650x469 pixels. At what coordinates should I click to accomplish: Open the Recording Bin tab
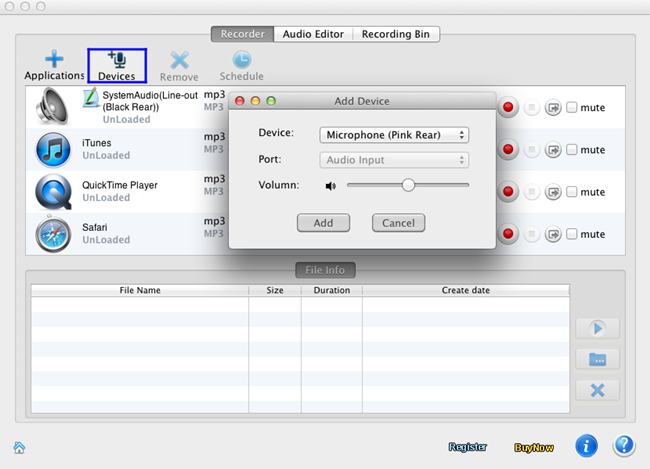click(397, 34)
